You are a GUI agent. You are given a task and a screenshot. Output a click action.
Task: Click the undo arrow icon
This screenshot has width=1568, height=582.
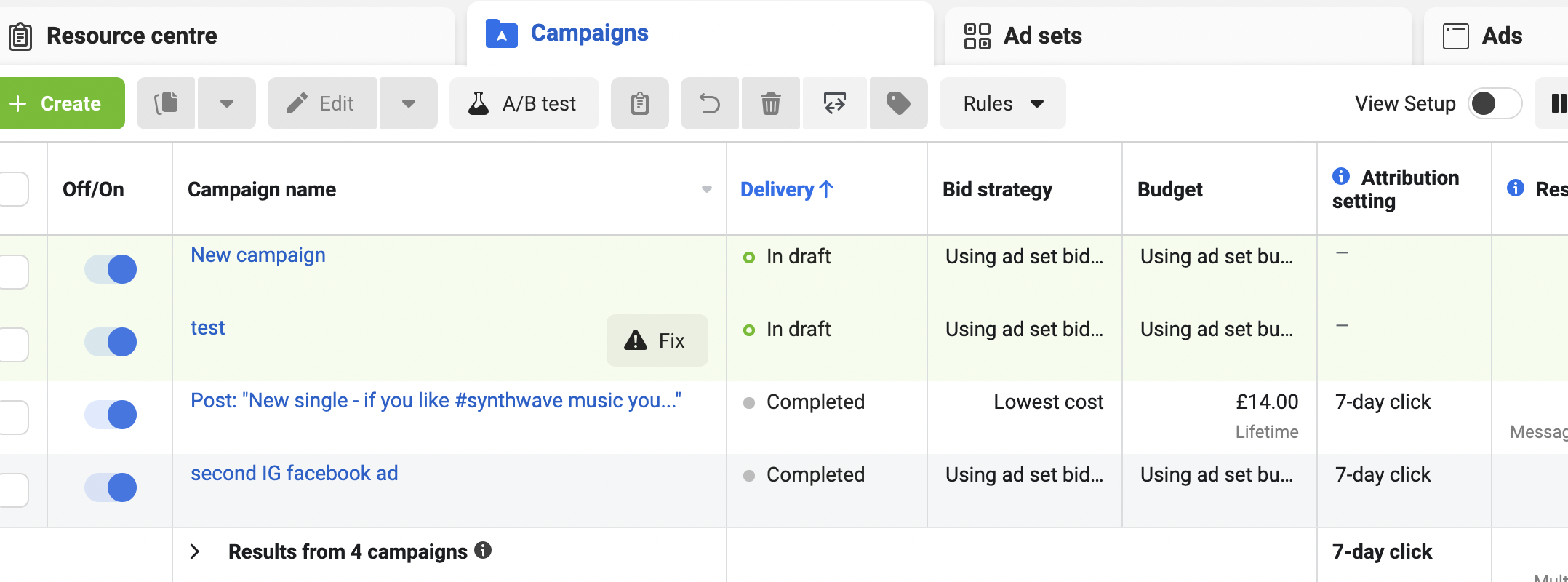point(709,103)
